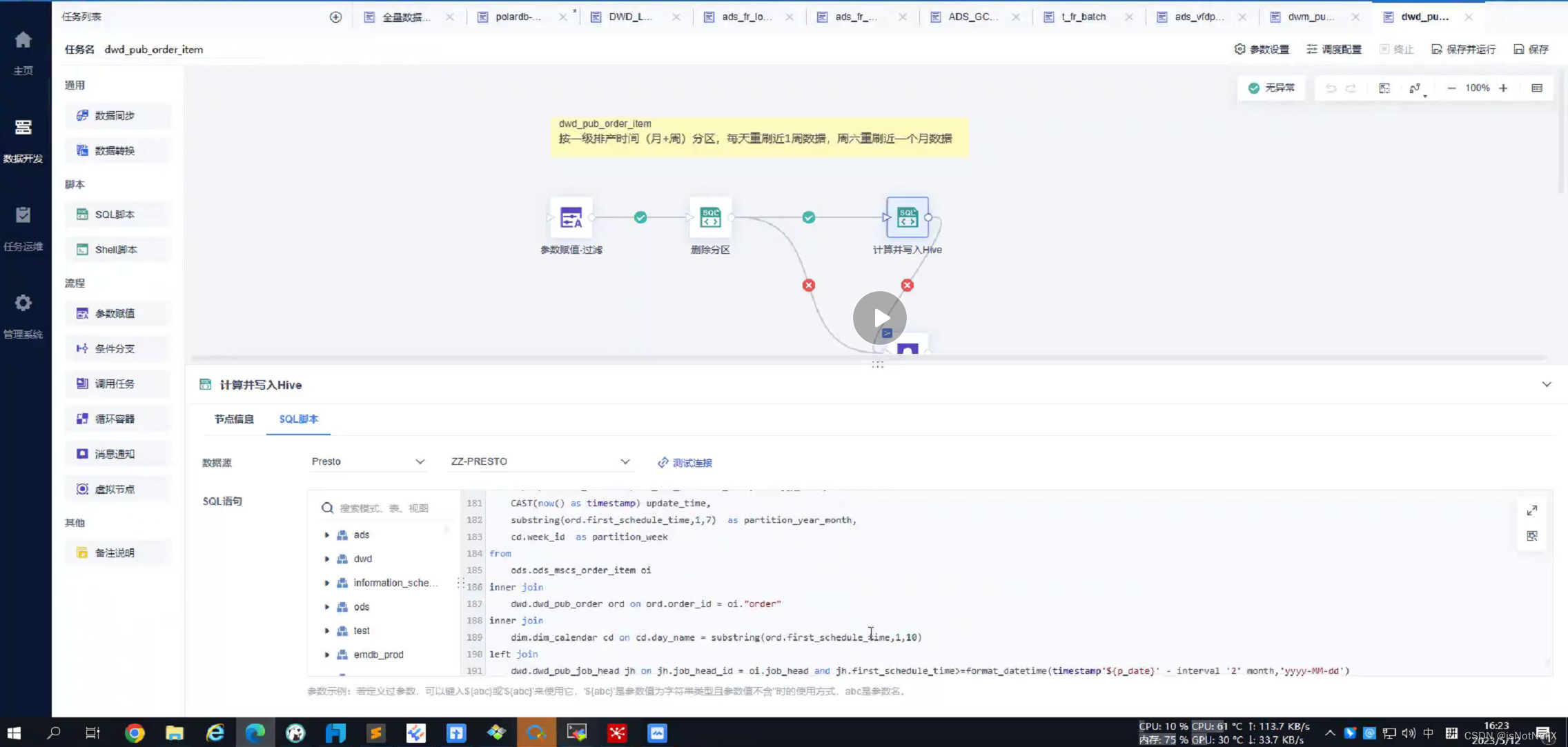Expand the test schema tree node
This screenshot has height=747, width=1568.
[x=327, y=631]
